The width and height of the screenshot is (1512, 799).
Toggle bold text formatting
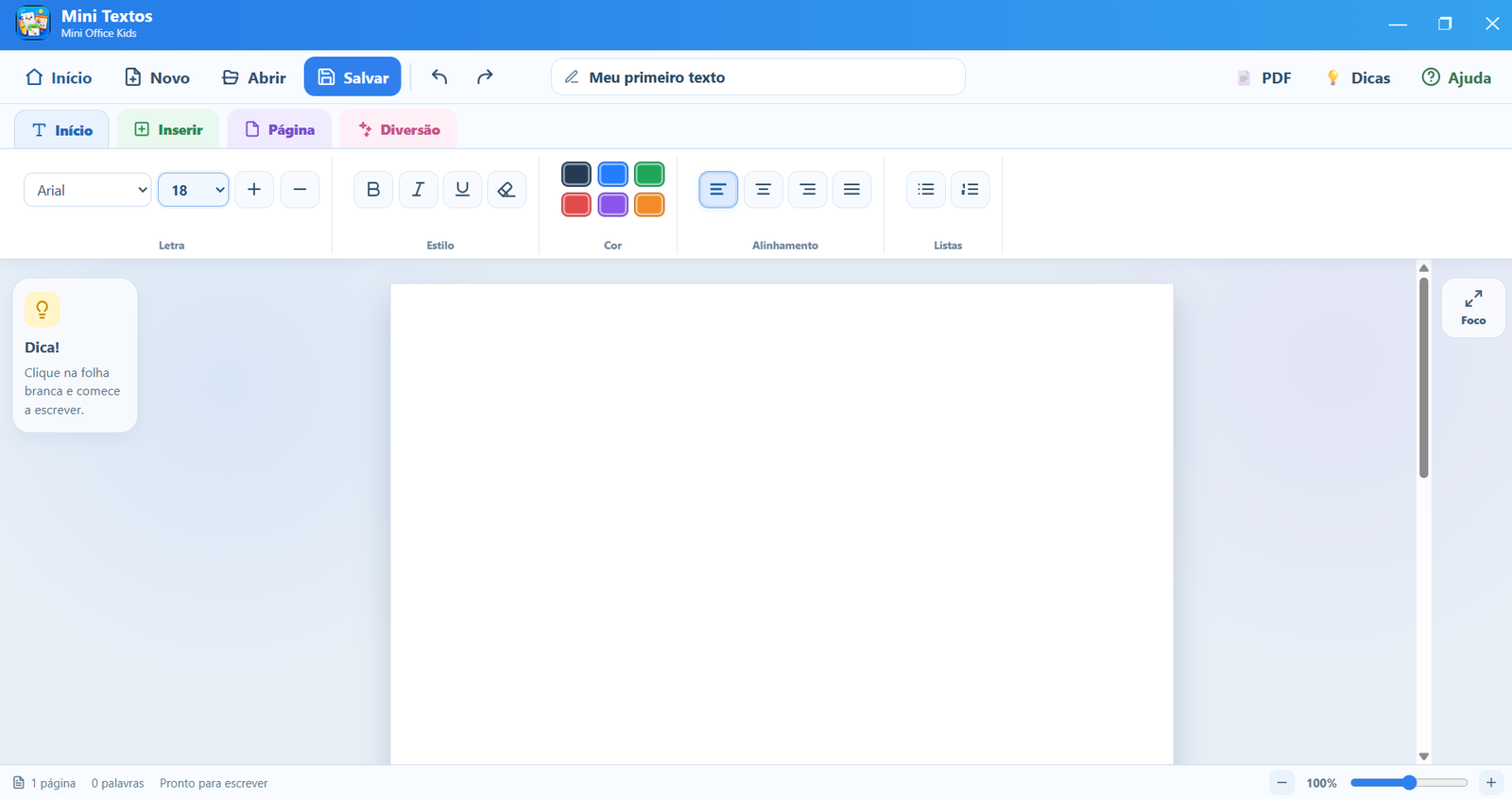[373, 190]
